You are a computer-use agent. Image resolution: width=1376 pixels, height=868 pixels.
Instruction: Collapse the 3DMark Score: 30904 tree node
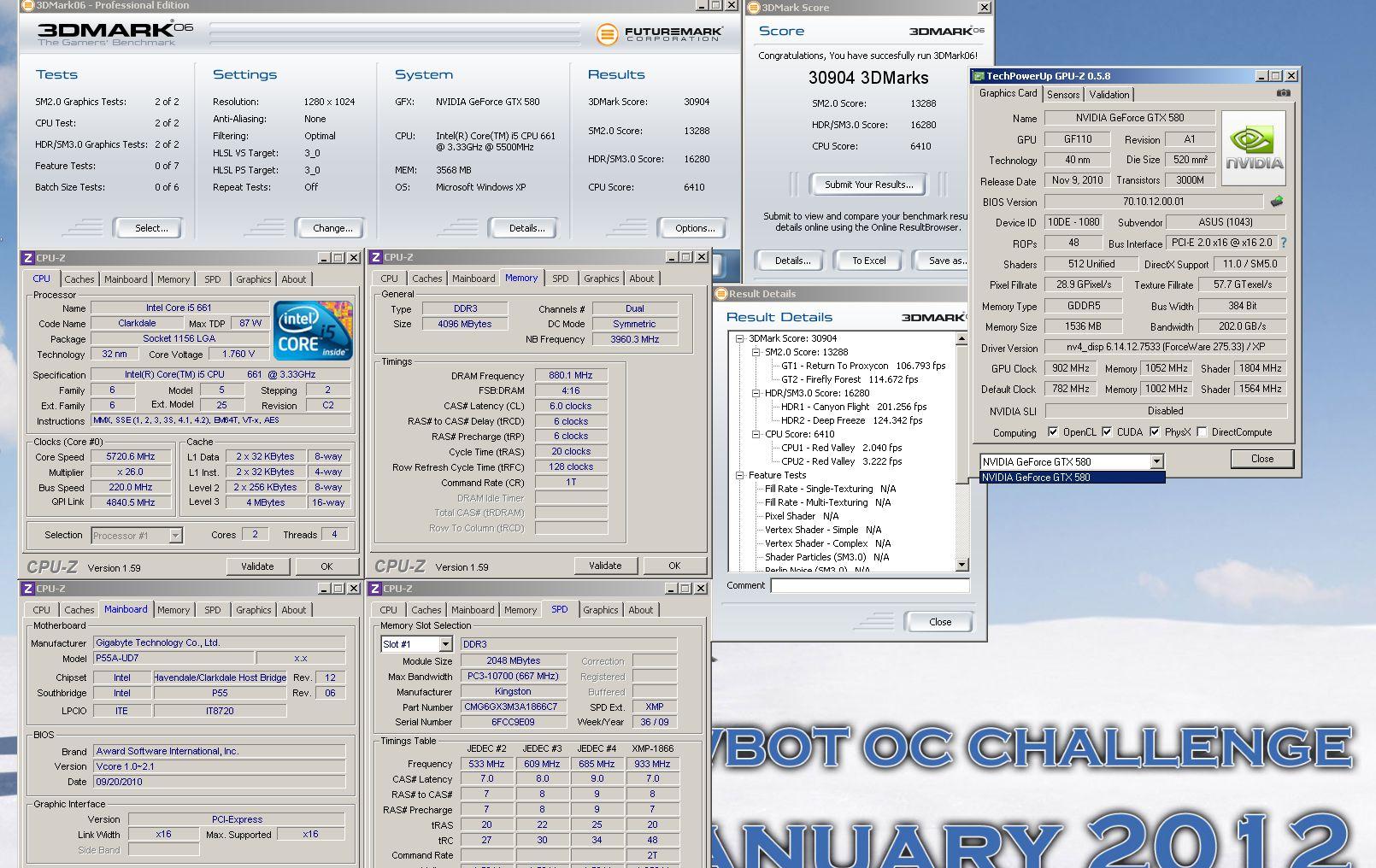[x=741, y=338]
